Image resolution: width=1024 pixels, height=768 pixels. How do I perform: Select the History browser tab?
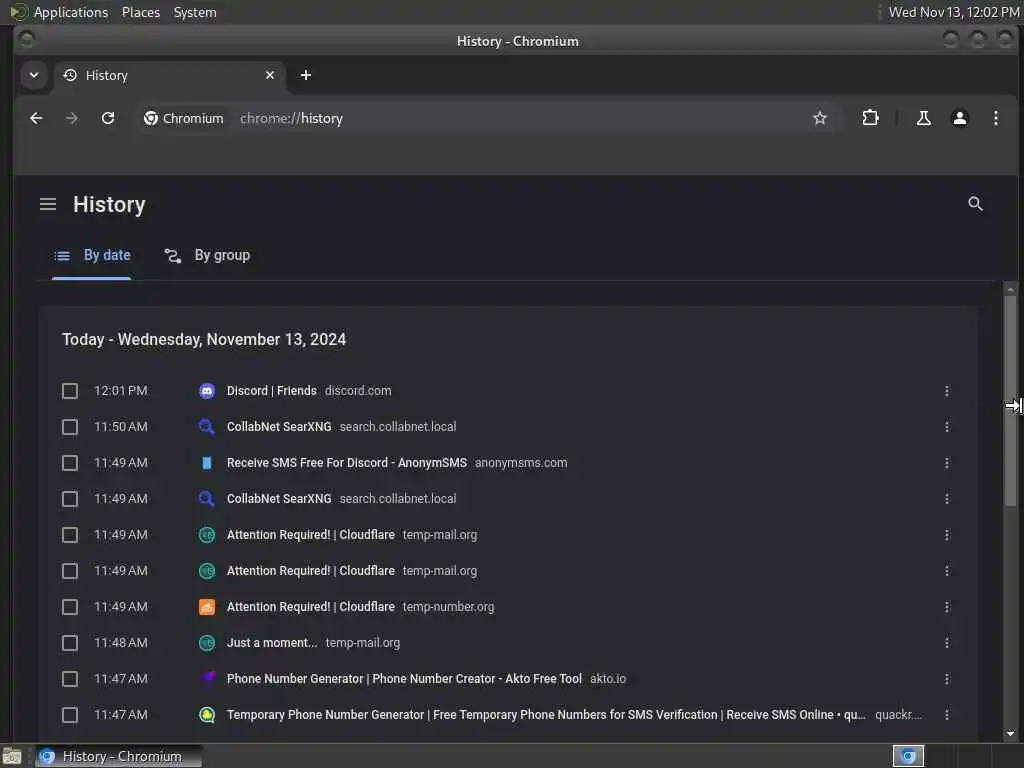168,75
